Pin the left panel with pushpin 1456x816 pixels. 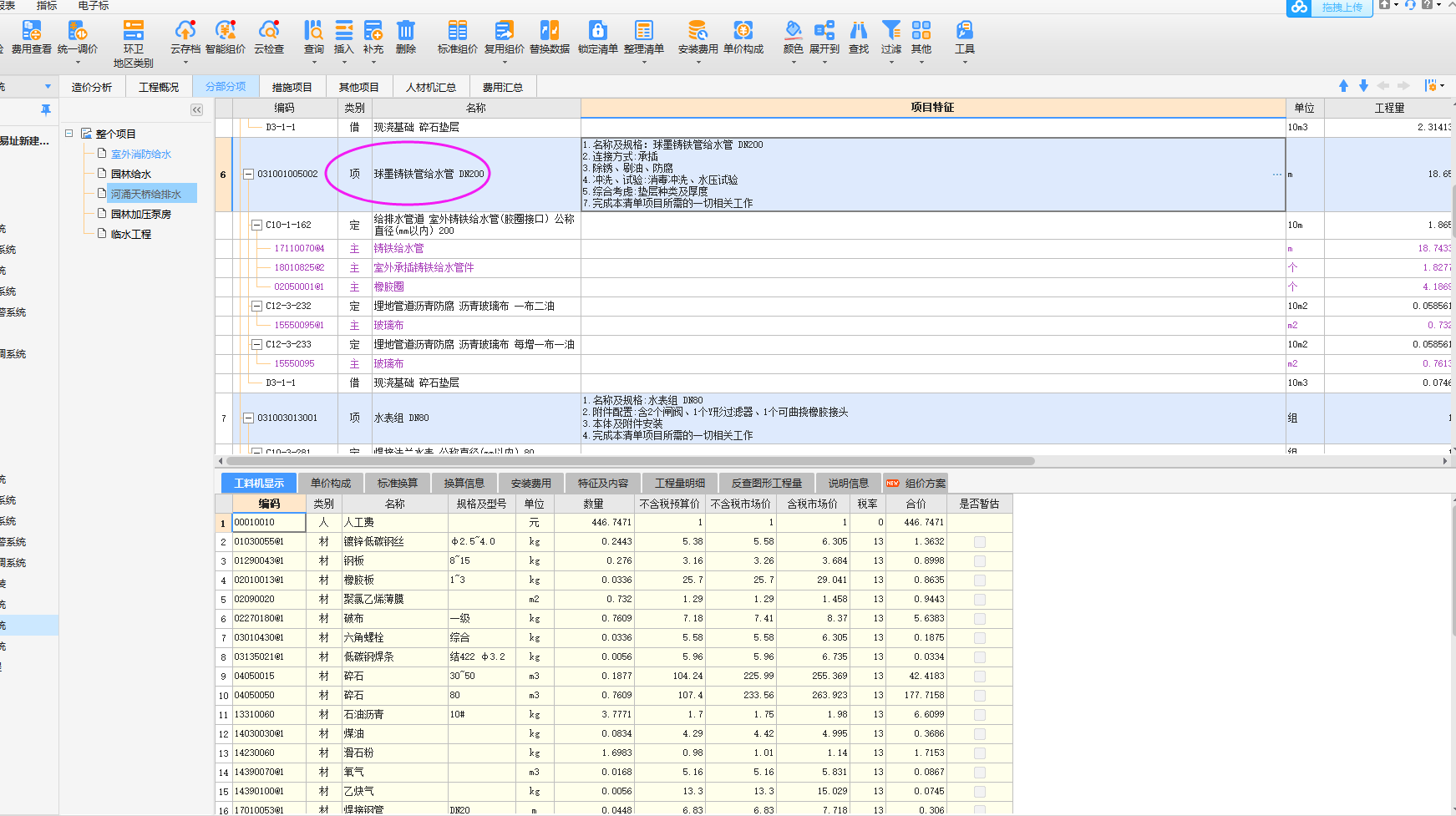pos(46,109)
